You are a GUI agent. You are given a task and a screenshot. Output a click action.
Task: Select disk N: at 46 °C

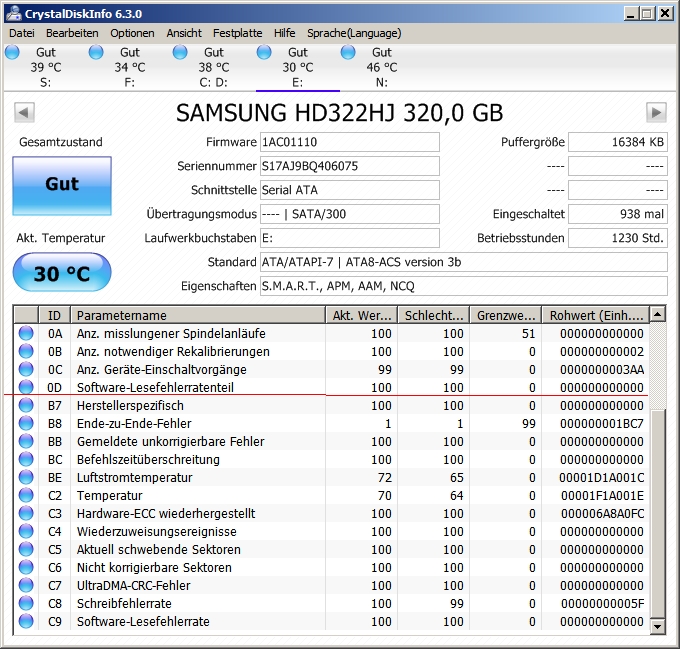382,67
